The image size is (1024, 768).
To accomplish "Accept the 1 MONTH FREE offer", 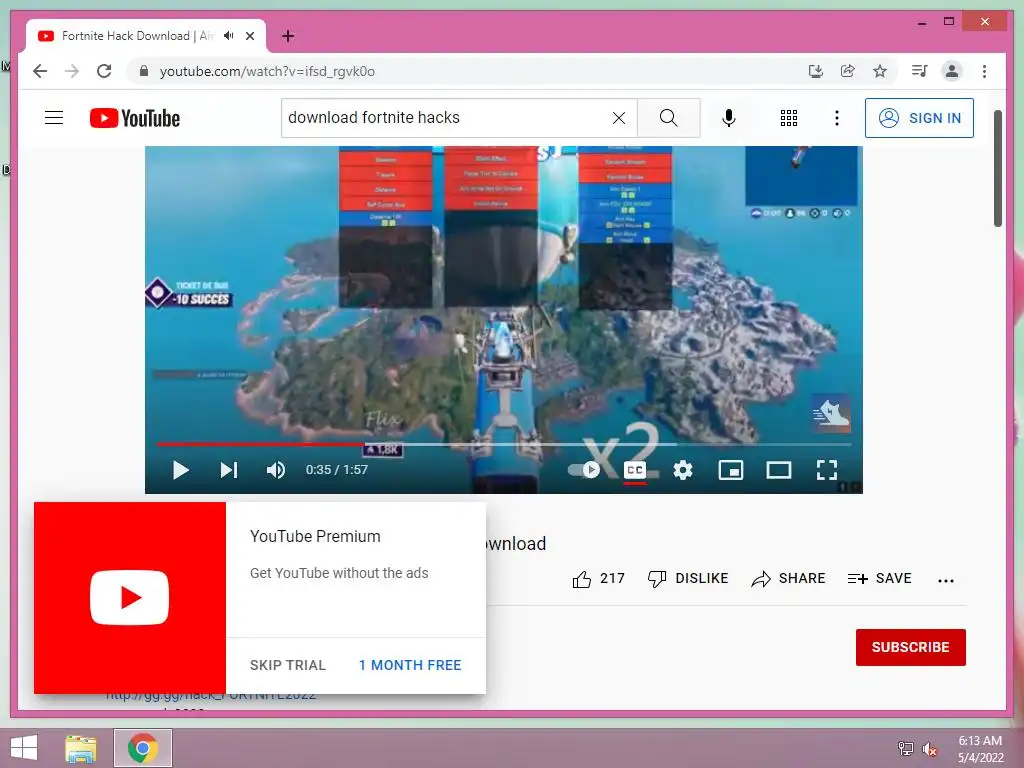I will click(410, 665).
